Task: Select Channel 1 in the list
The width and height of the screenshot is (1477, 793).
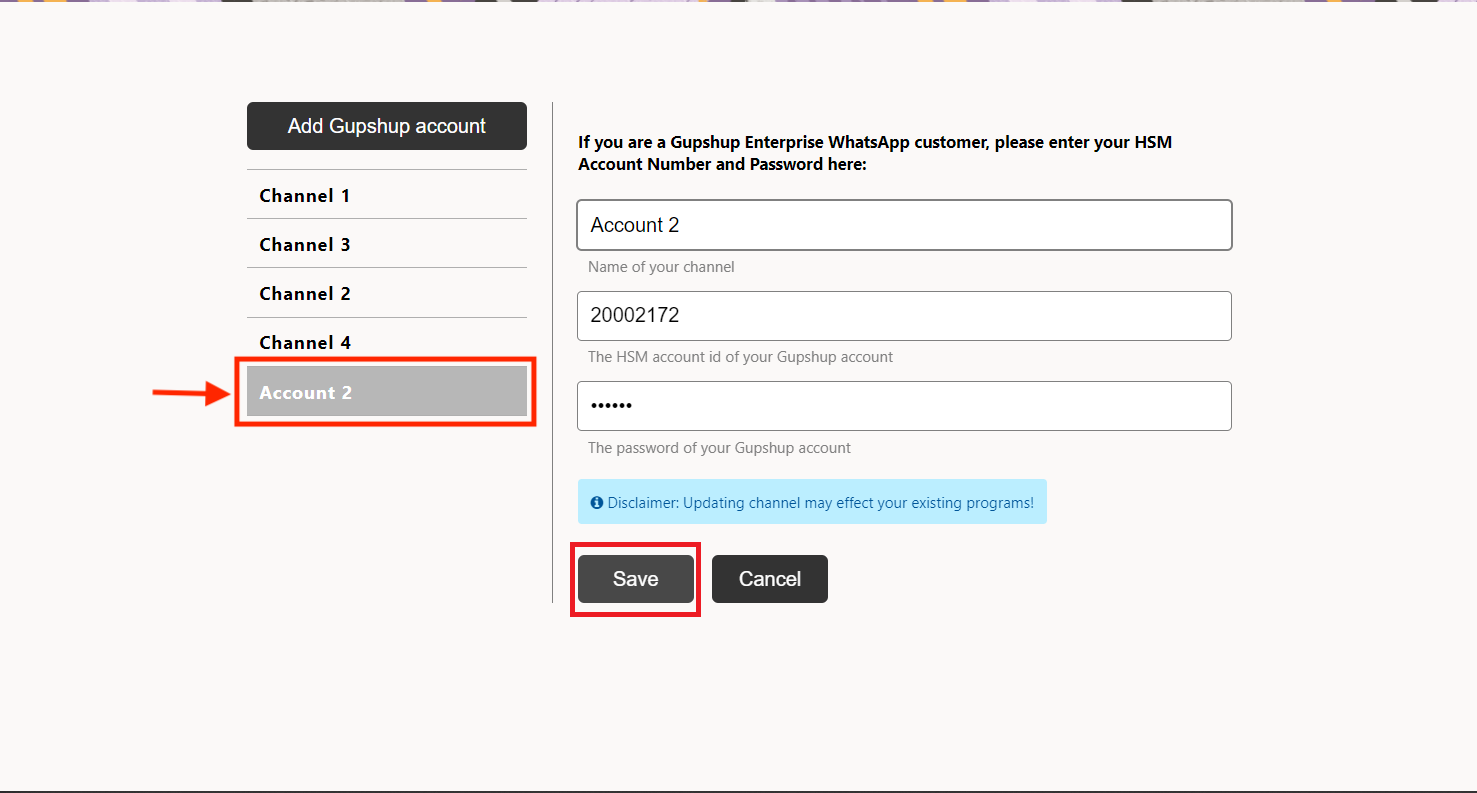Action: coord(386,195)
